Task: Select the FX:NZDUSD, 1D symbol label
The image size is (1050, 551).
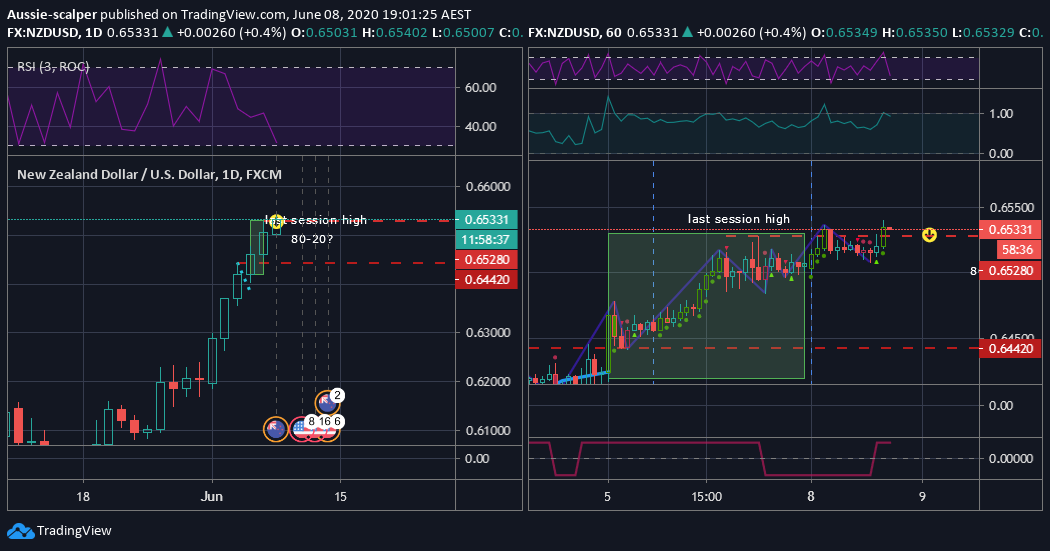Action: [54, 32]
